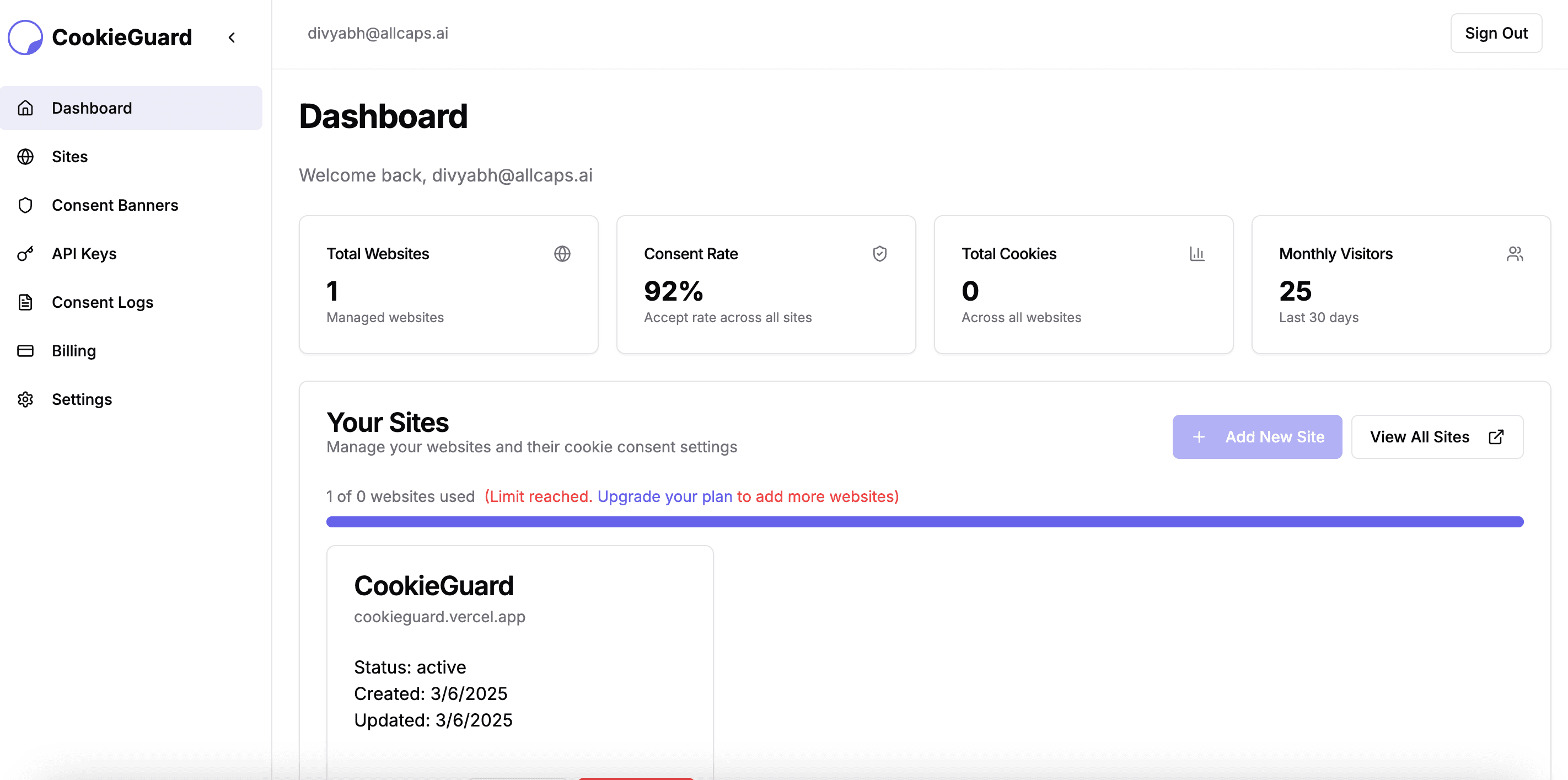Open Consent Banners section
The height and width of the screenshot is (780, 1568).
click(x=131, y=205)
